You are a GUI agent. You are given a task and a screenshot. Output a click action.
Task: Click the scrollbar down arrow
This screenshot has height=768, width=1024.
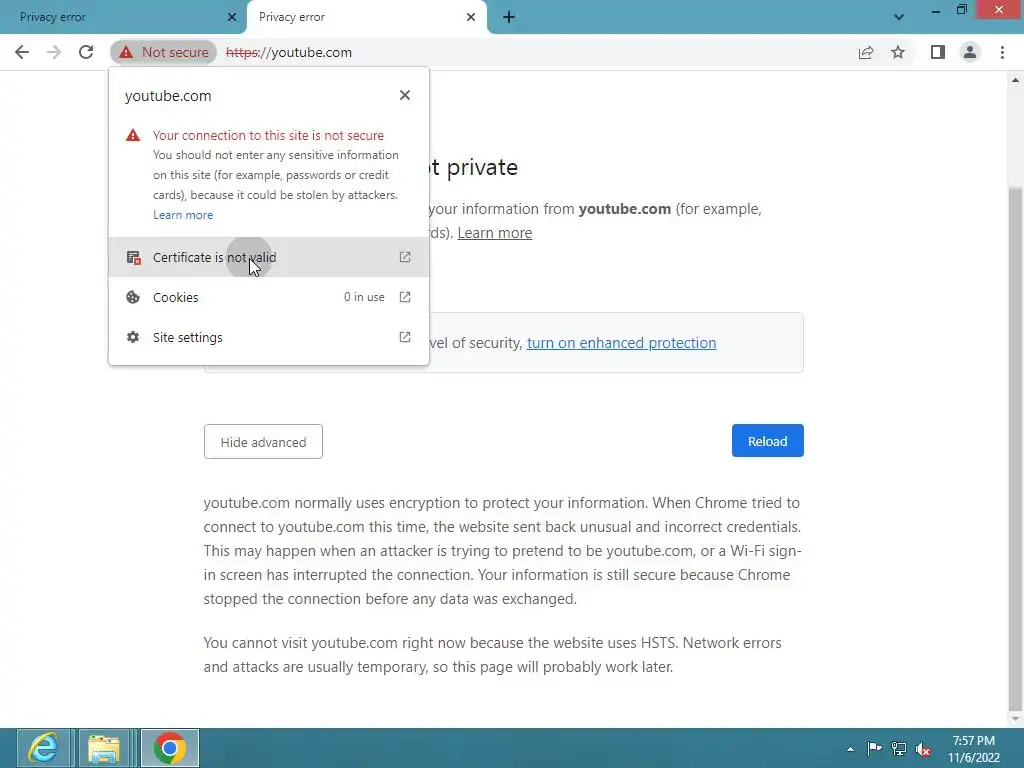1015,719
